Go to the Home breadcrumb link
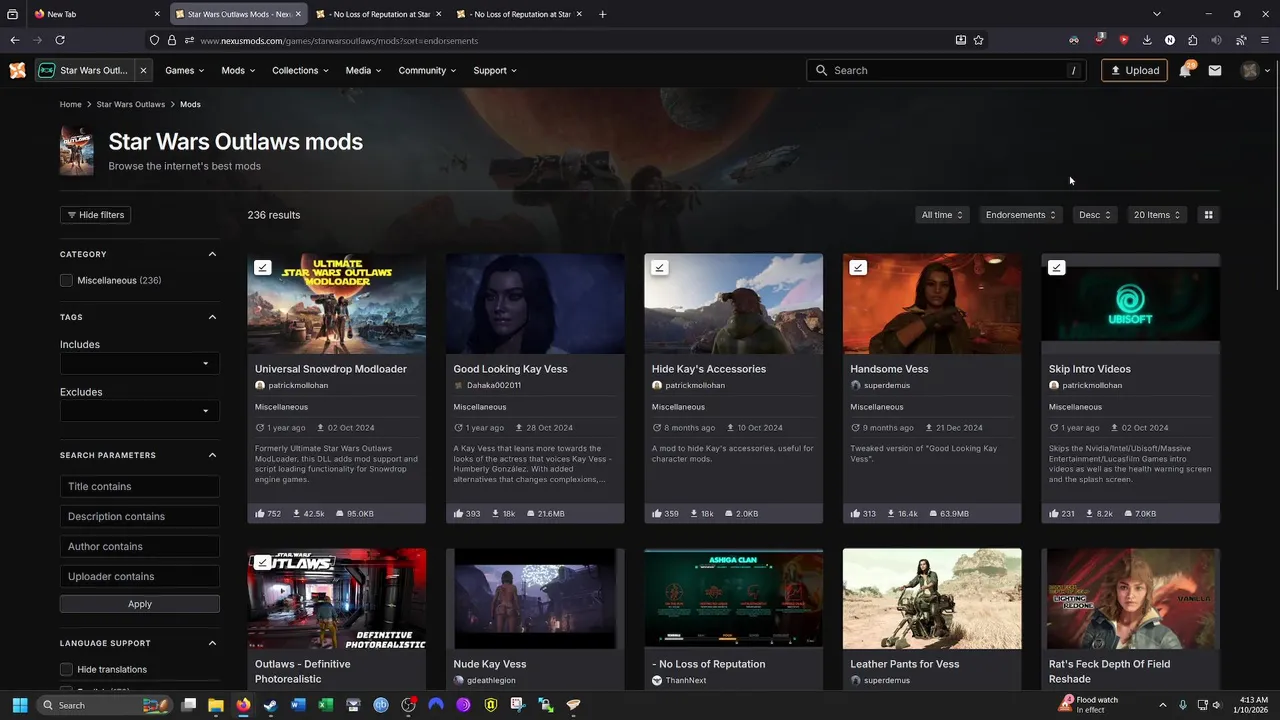 [70, 104]
